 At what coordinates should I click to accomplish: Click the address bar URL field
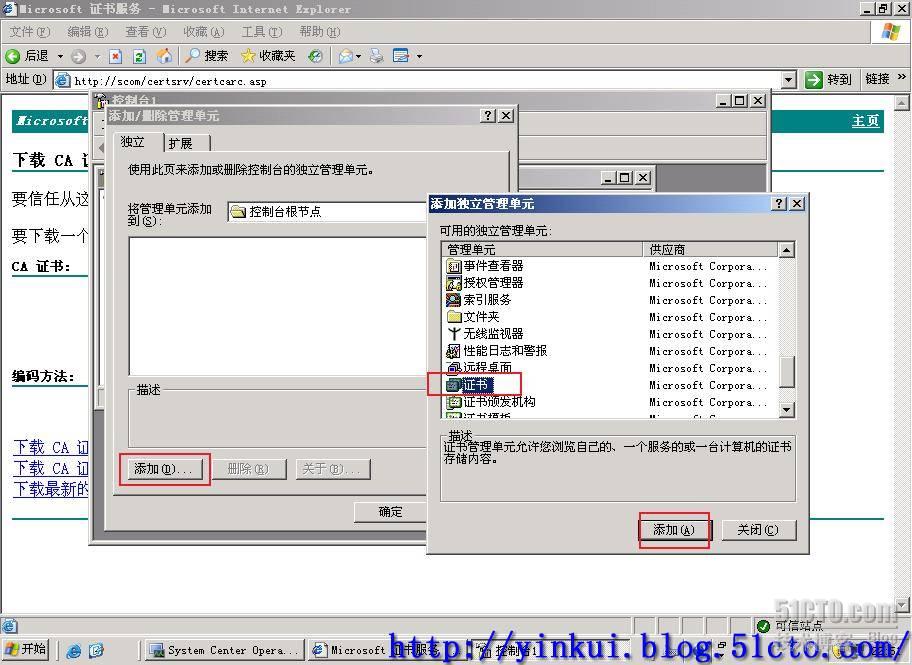418,80
